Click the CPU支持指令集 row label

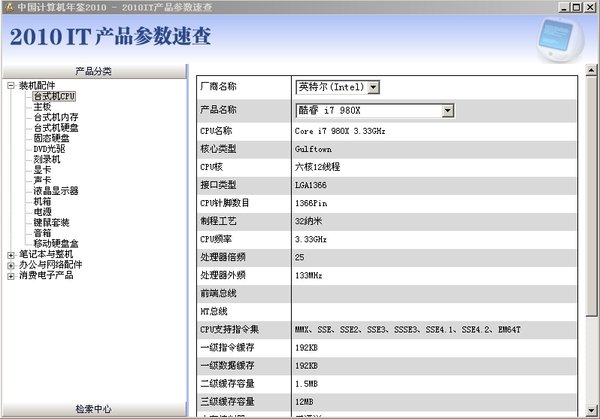[230, 329]
